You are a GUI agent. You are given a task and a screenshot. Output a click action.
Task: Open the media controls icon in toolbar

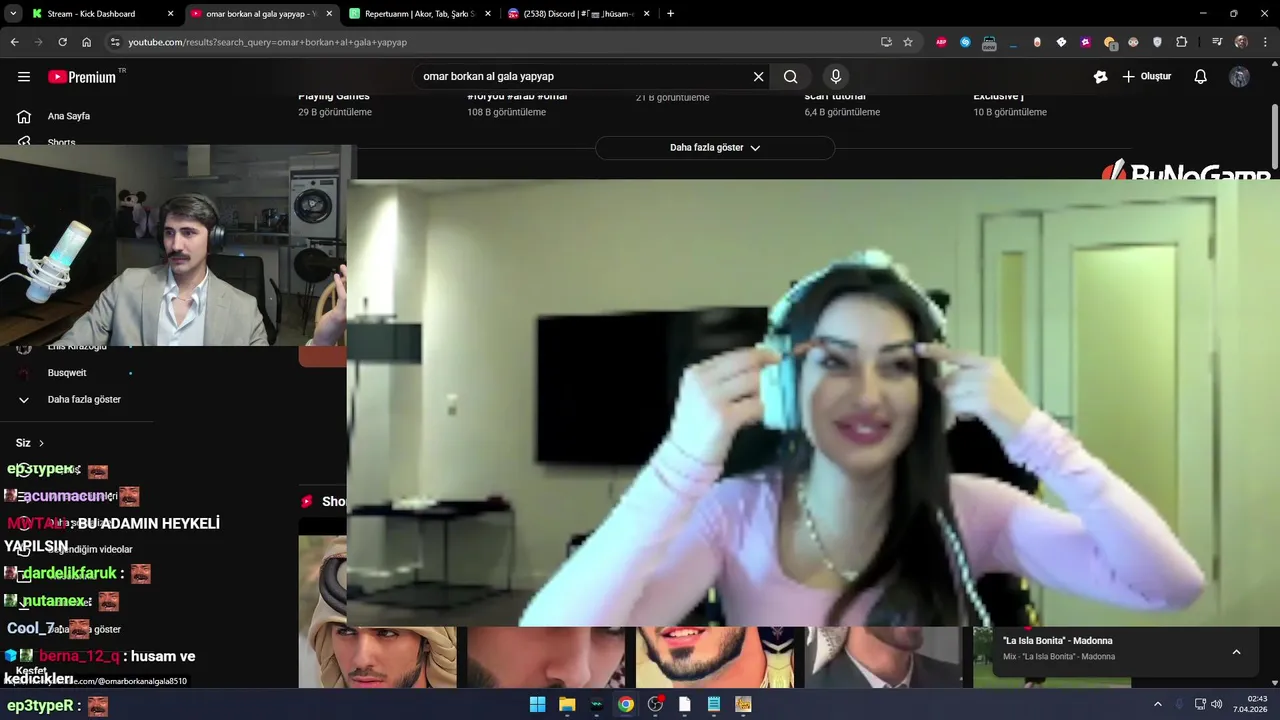coord(1217,42)
